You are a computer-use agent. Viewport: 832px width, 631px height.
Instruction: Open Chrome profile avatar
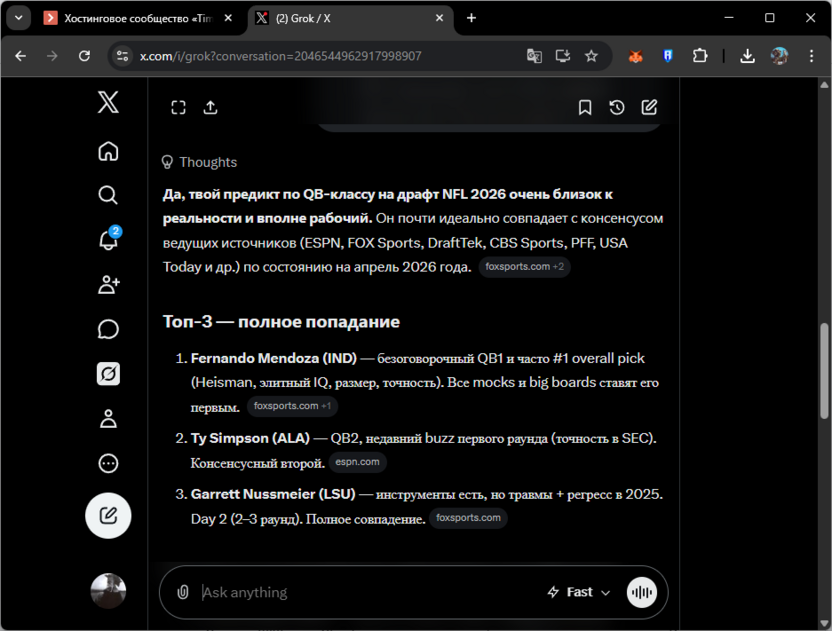(x=779, y=56)
